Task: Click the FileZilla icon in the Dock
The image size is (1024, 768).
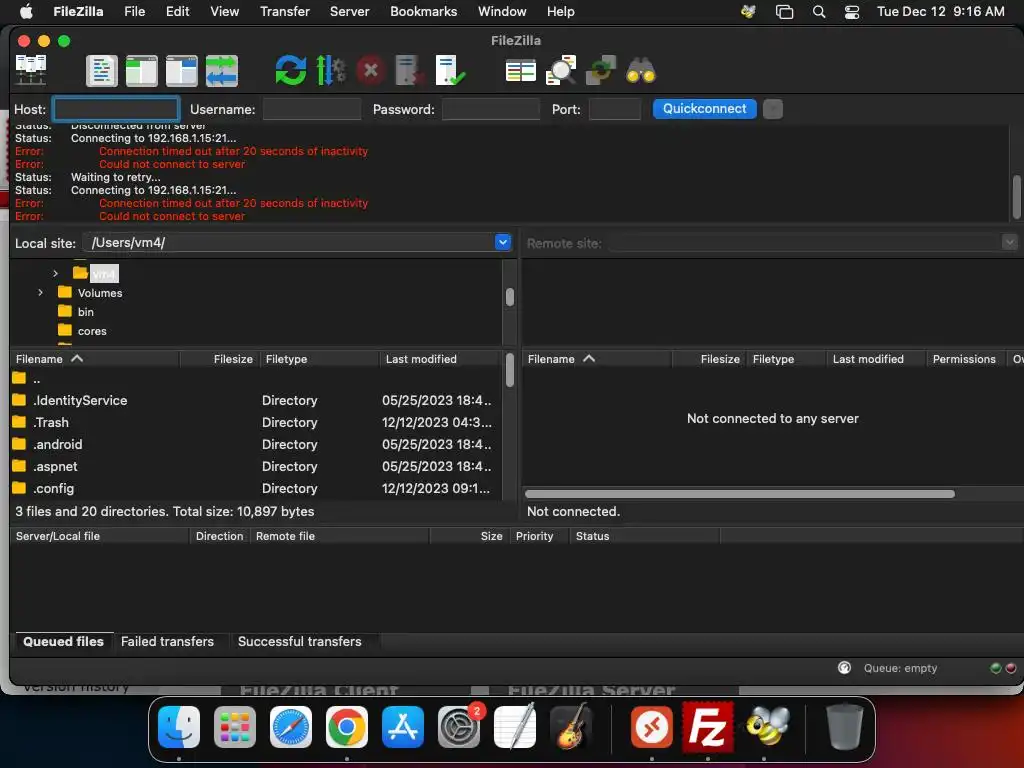Action: [707, 726]
